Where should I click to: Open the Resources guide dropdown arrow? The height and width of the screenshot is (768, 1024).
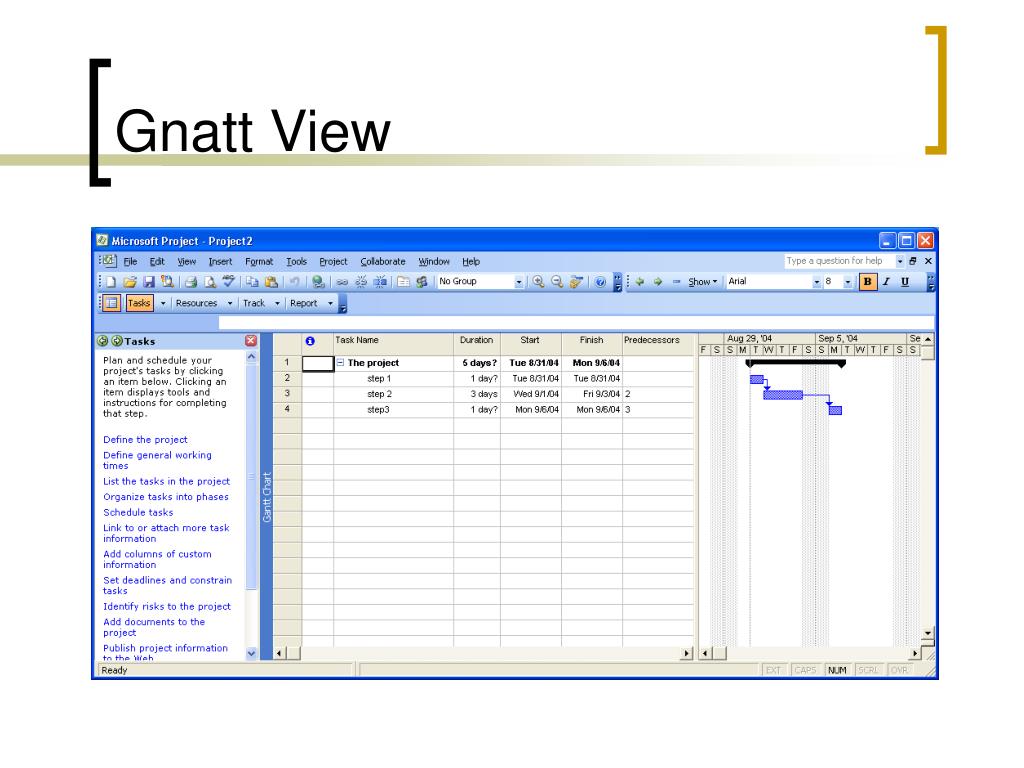(x=230, y=303)
